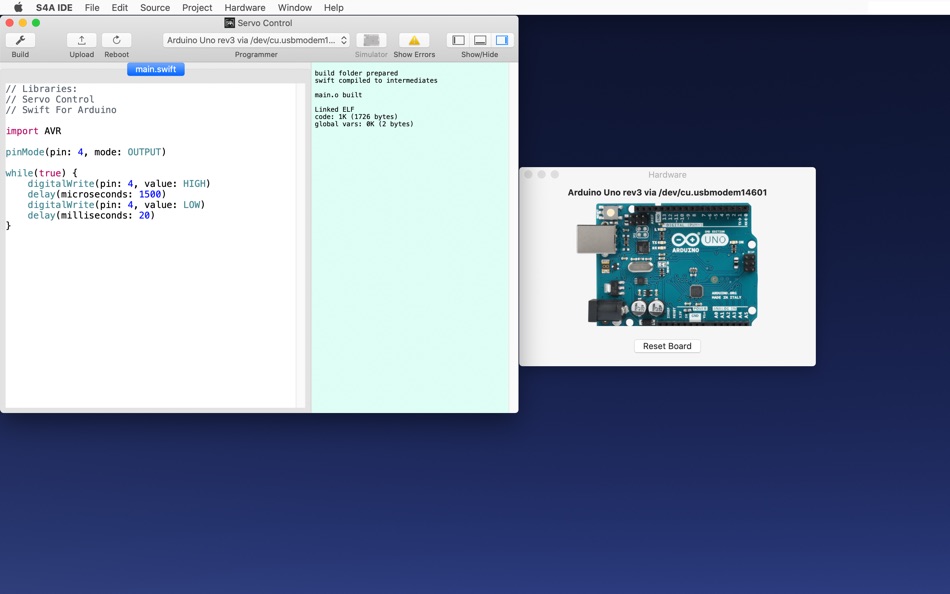Open the Simulator toolbar button

point(371,40)
